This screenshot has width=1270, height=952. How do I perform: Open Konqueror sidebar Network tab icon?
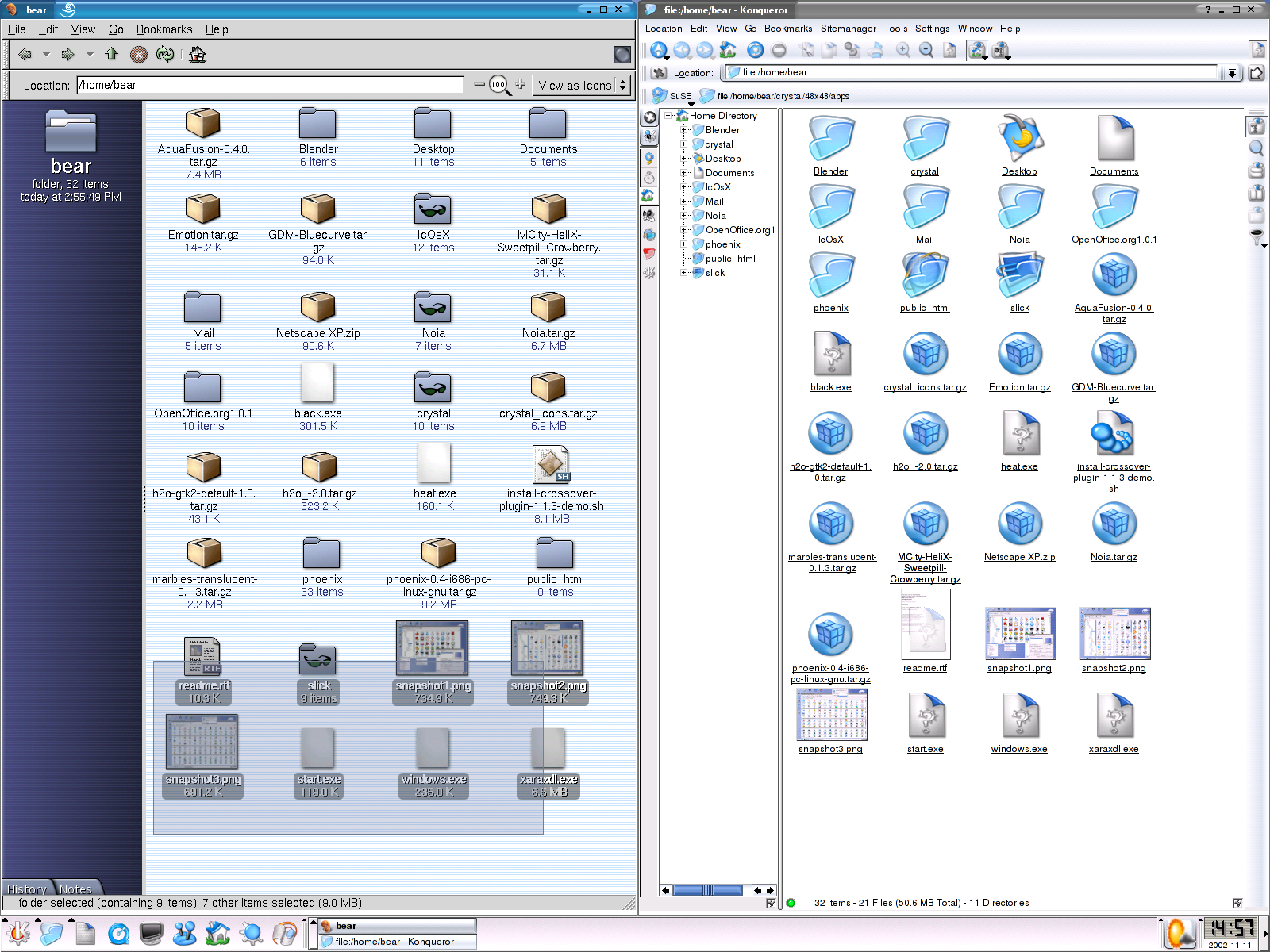click(x=649, y=235)
